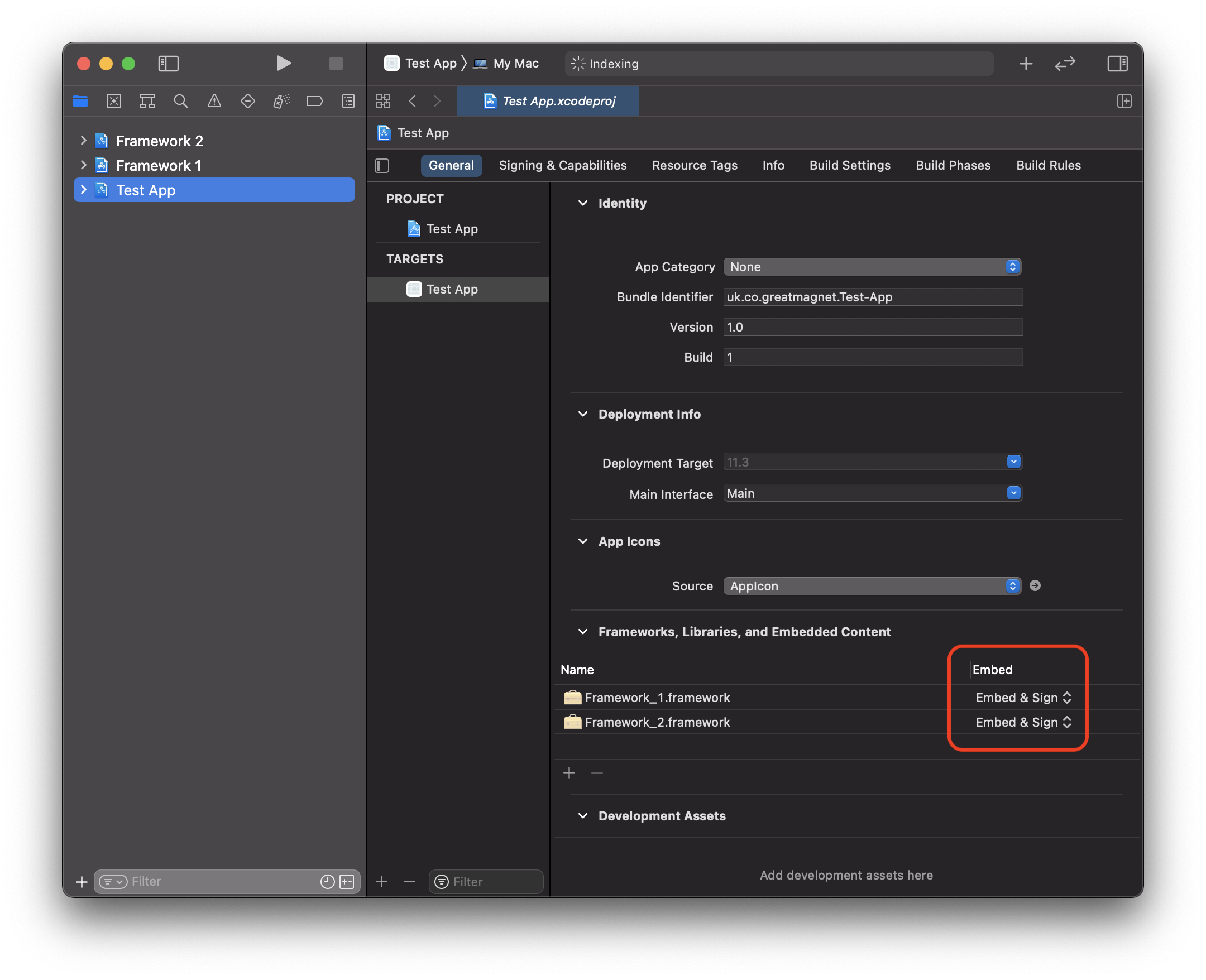This screenshot has width=1206, height=980.
Task: Collapse the App Icons section
Action: (x=583, y=541)
